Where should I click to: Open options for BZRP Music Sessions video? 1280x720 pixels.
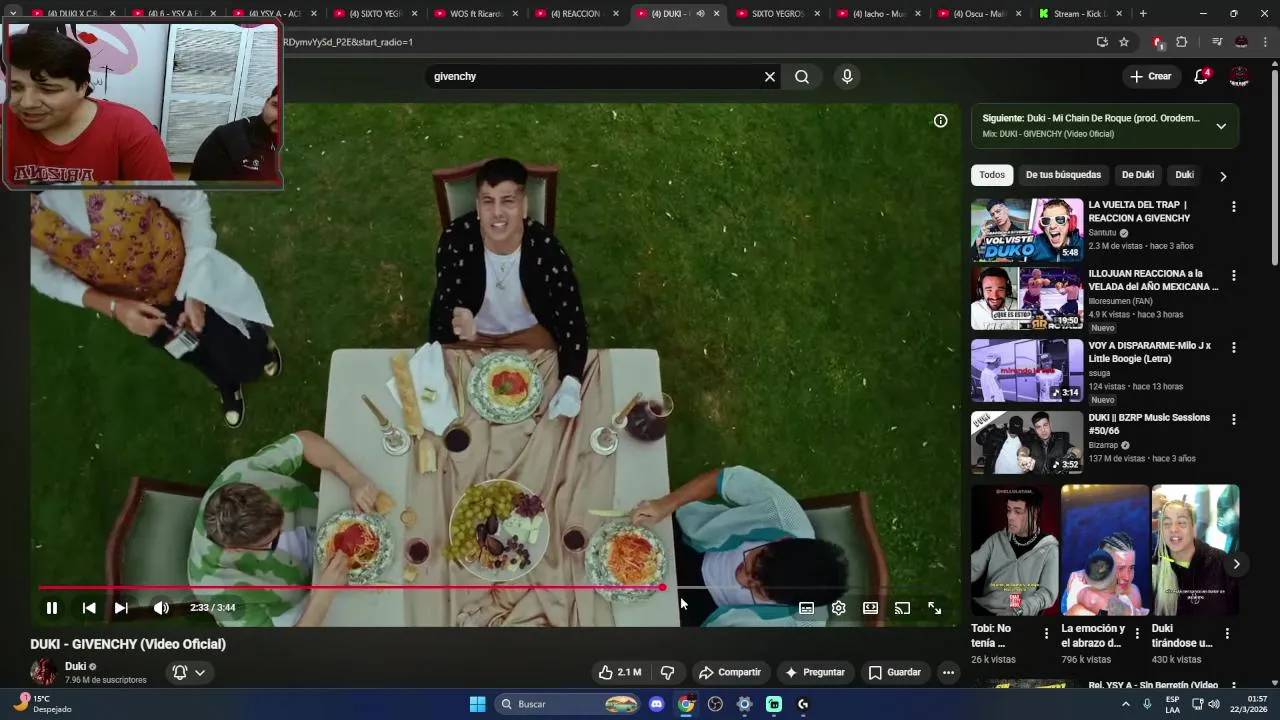click(x=1233, y=419)
